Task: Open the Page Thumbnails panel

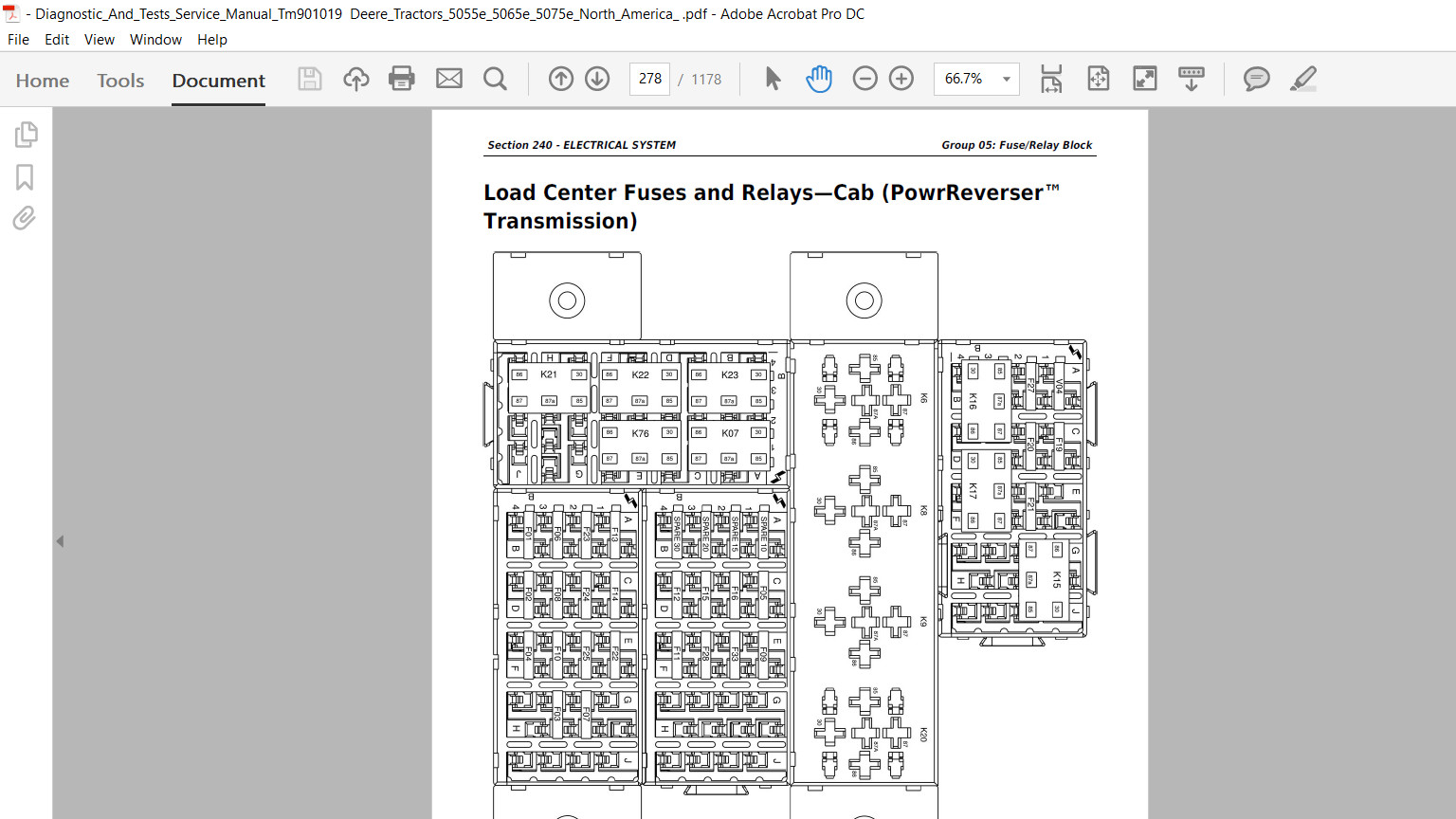Action: pyautogui.click(x=26, y=135)
